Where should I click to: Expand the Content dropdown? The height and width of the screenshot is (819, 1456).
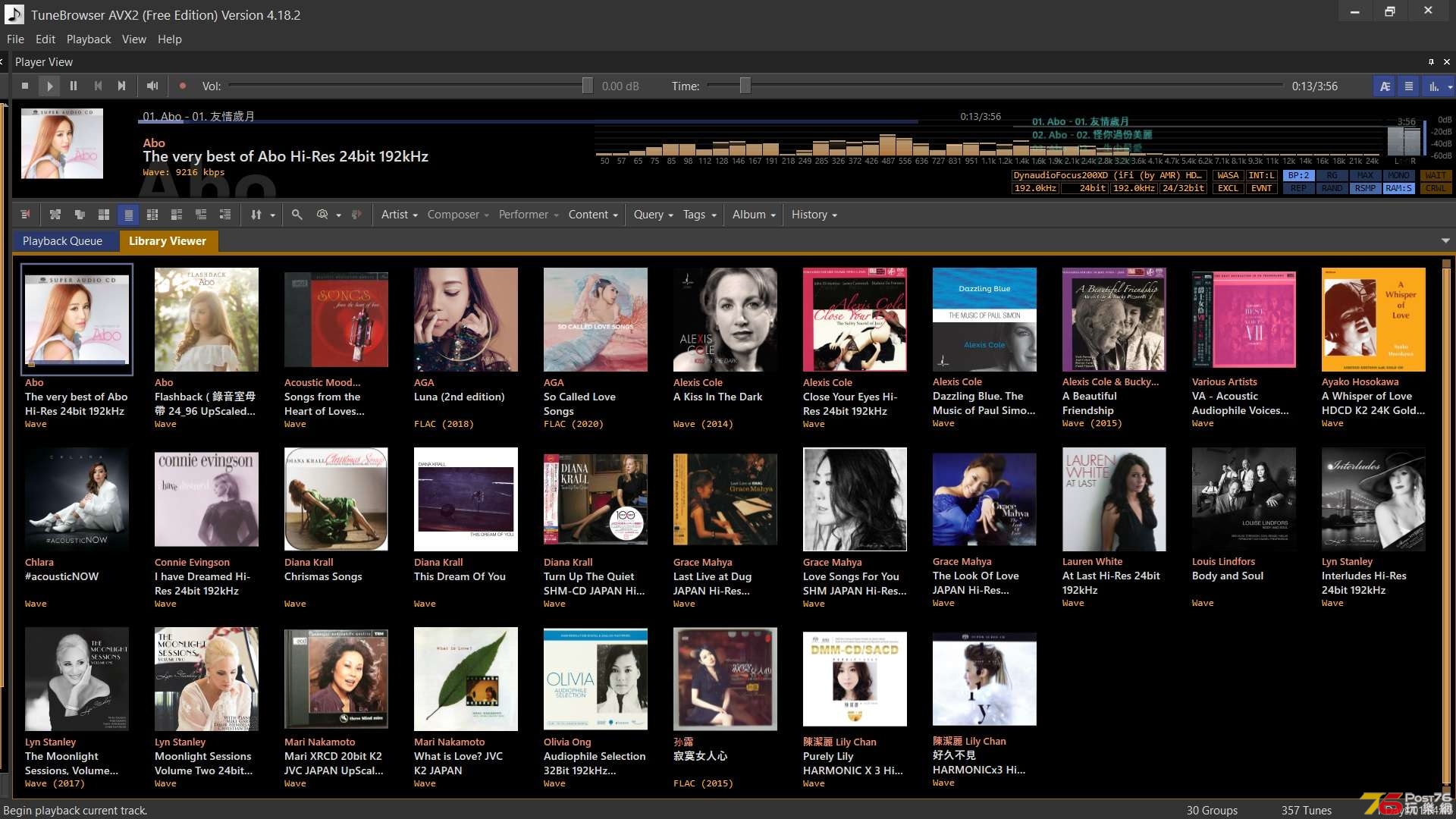coord(593,215)
